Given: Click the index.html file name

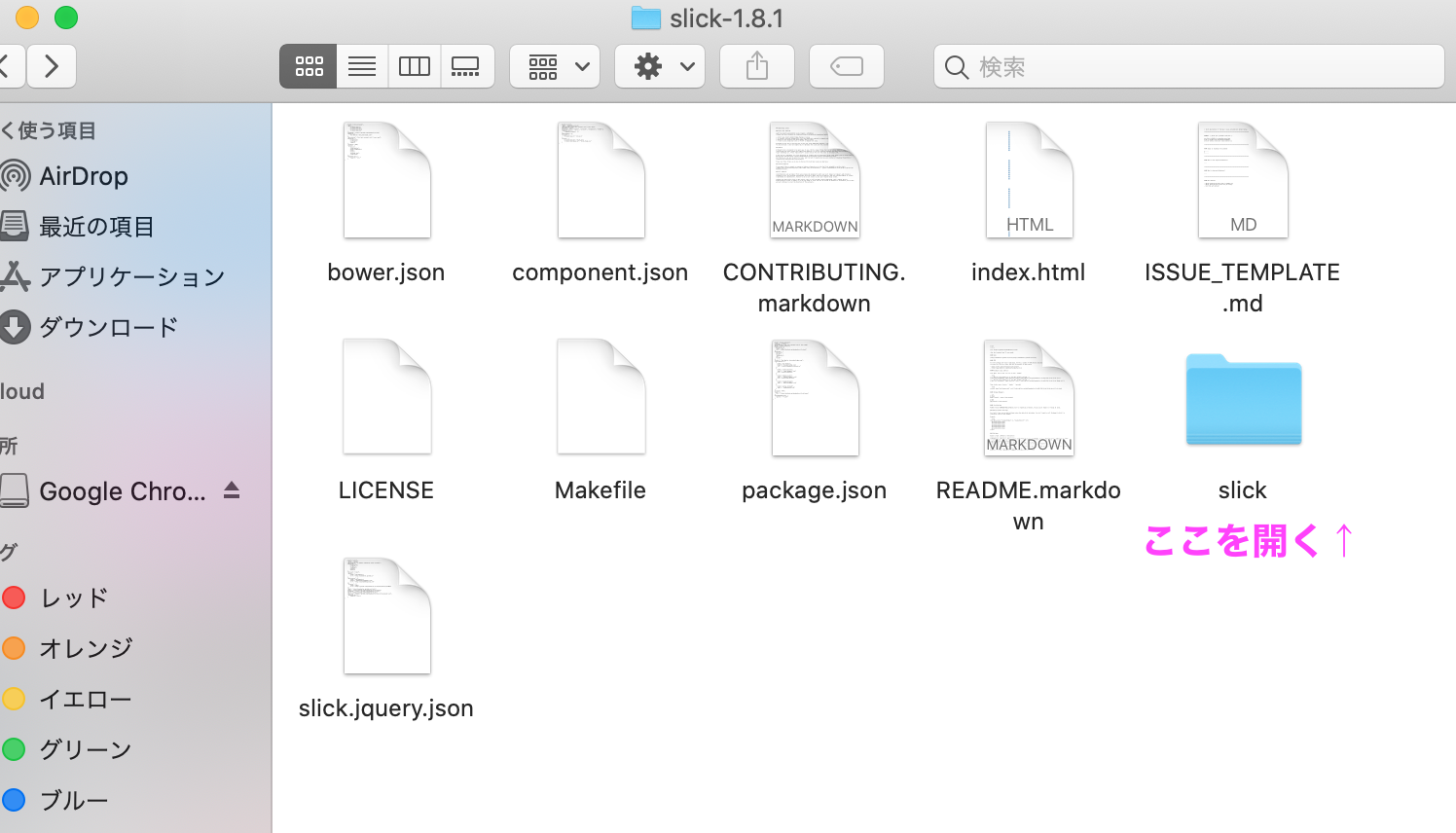Looking at the screenshot, I should [x=1029, y=272].
